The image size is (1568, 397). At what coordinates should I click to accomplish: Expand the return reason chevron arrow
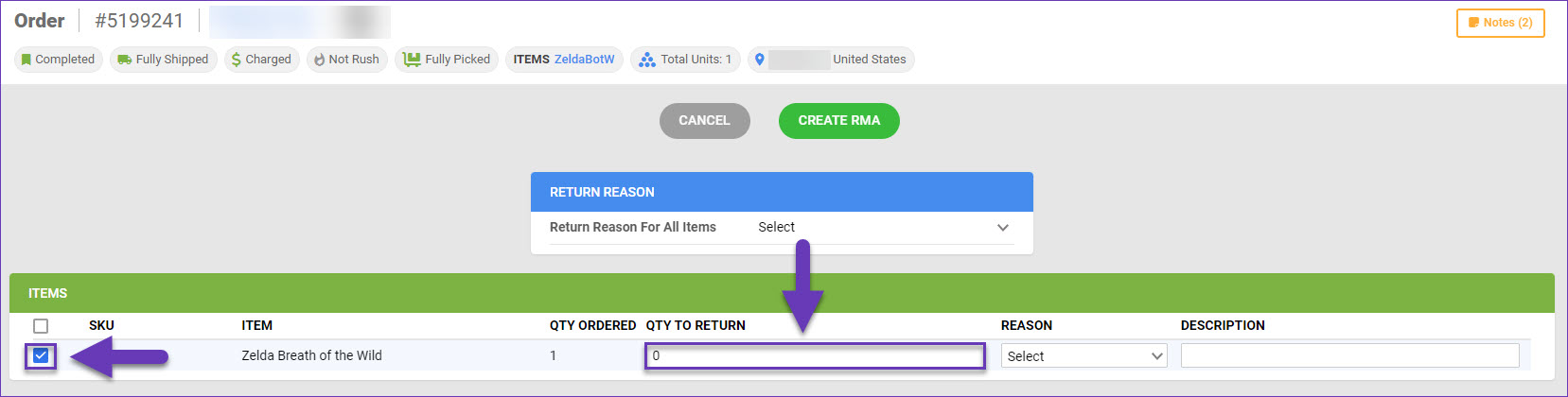point(1003,228)
